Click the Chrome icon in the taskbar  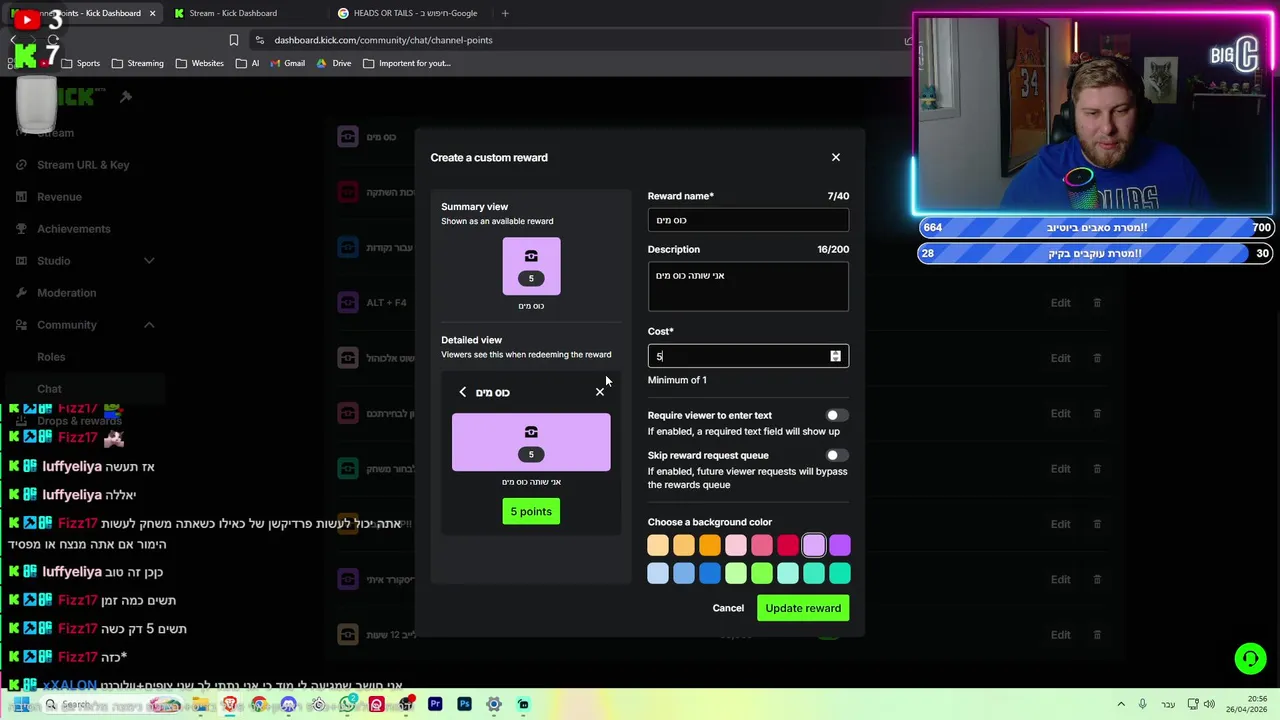[259, 704]
